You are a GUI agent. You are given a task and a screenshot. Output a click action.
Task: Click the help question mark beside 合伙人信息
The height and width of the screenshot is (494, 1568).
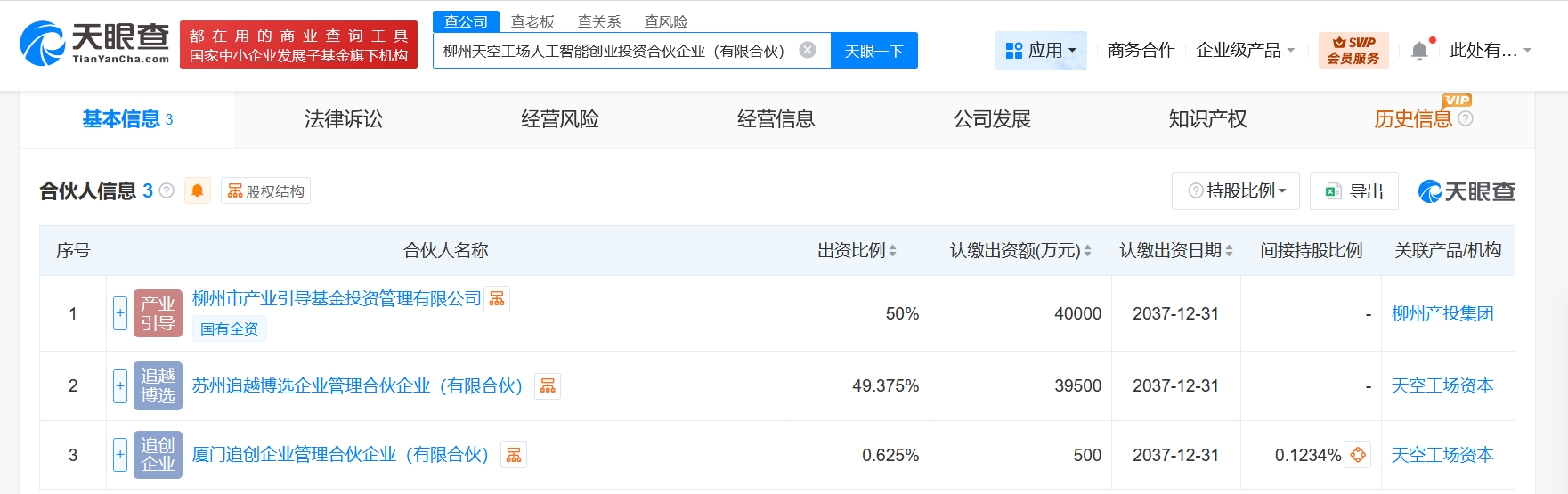pyautogui.click(x=167, y=190)
